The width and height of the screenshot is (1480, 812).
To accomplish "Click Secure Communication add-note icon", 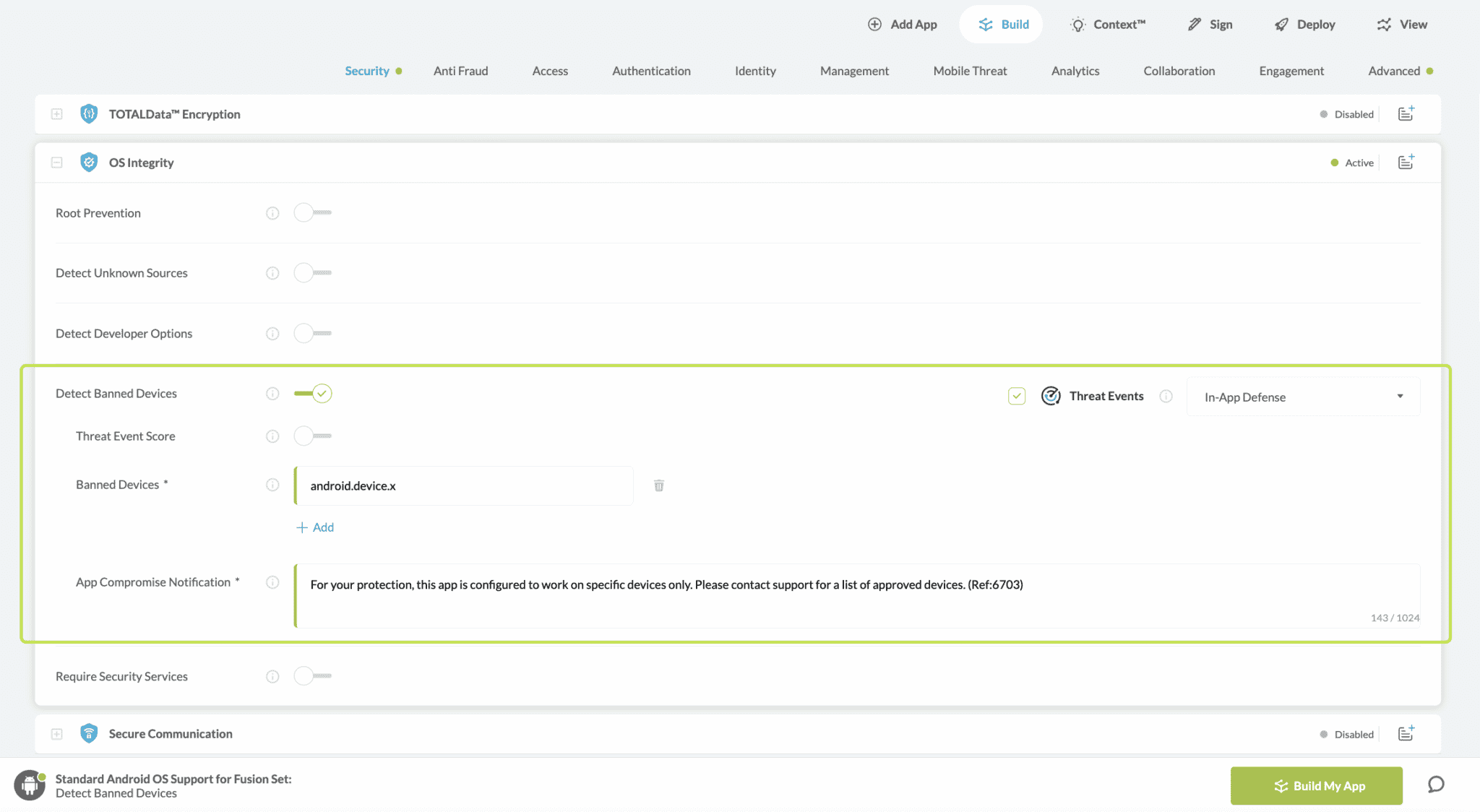I will point(1406,734).
